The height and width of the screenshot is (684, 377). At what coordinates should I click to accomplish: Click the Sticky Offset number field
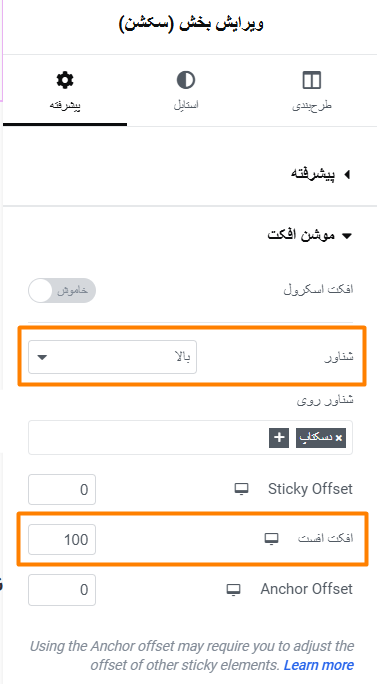pos(62,489)
